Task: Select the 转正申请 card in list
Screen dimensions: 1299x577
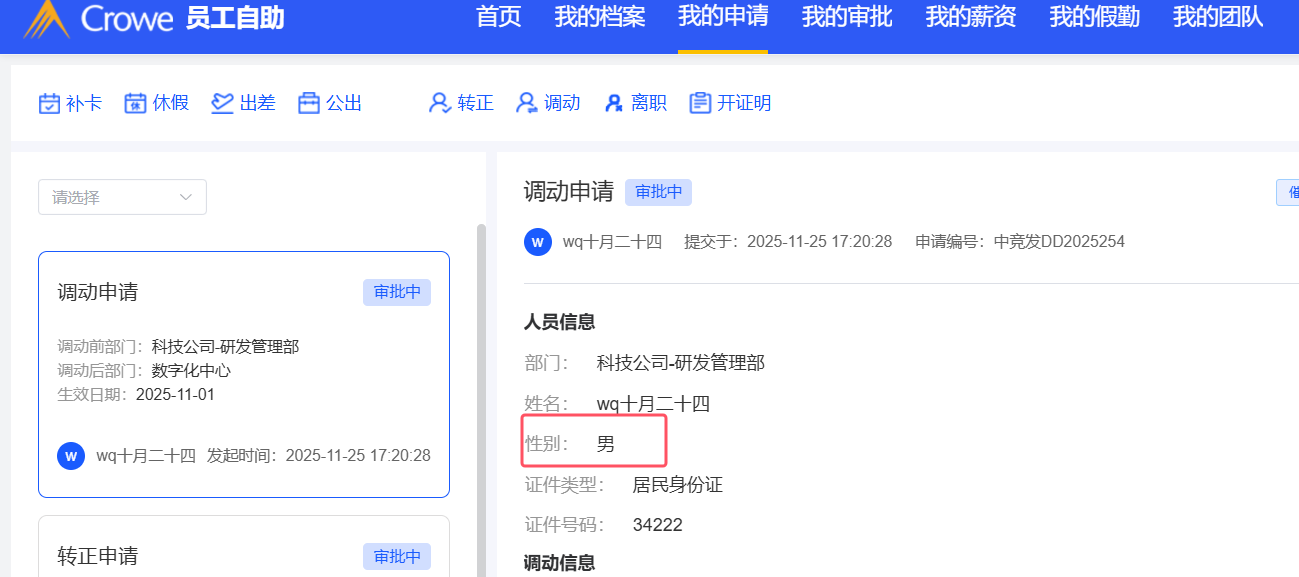Action: coord(244,546)
